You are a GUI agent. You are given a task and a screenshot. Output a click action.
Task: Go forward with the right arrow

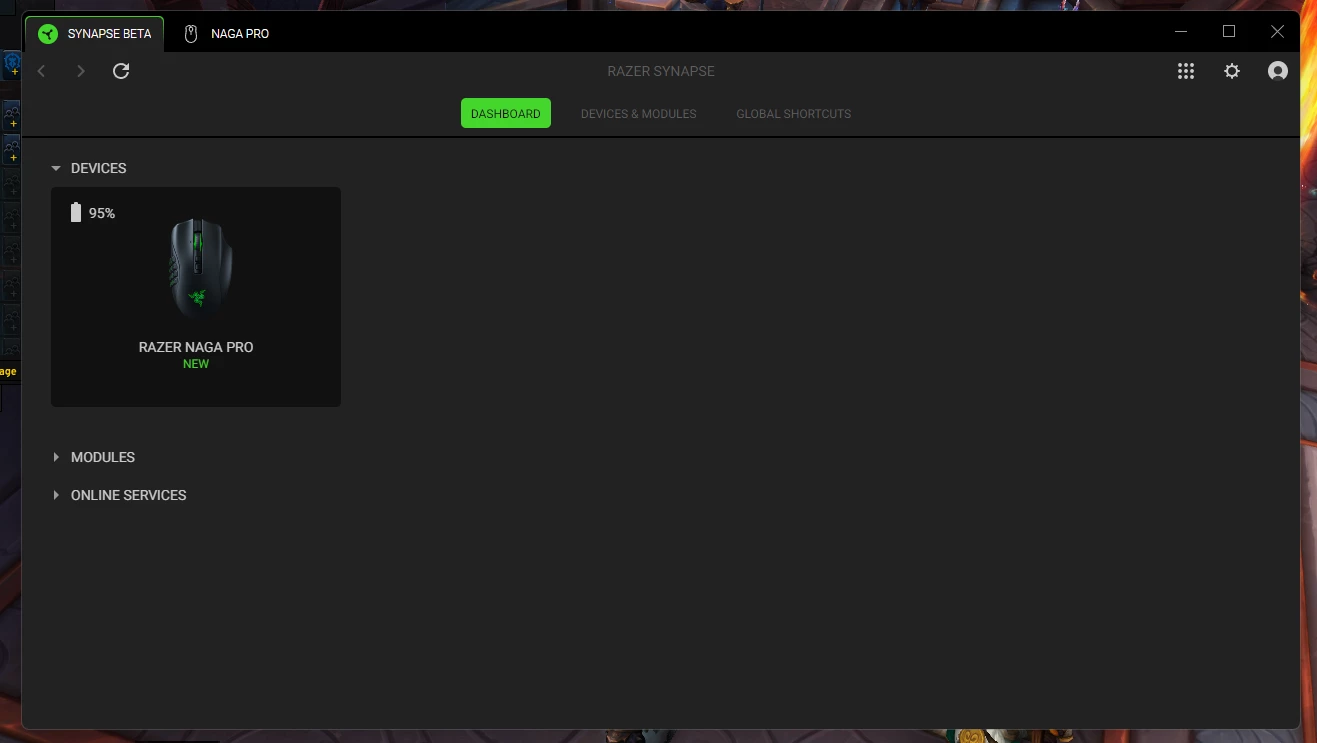[x=81, y=71]
